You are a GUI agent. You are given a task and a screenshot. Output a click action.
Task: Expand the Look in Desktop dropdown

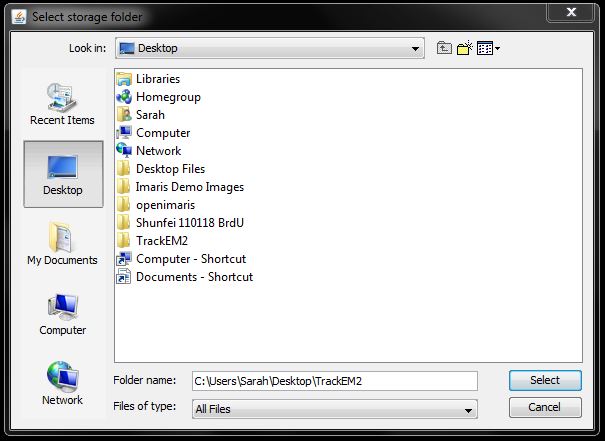416,48
